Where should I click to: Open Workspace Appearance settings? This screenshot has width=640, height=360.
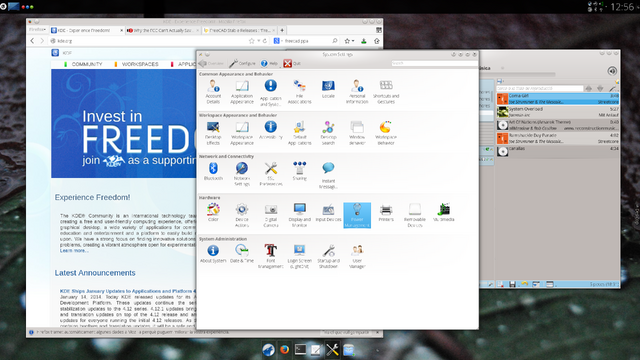pyautogui.click(x=242, y=133)
